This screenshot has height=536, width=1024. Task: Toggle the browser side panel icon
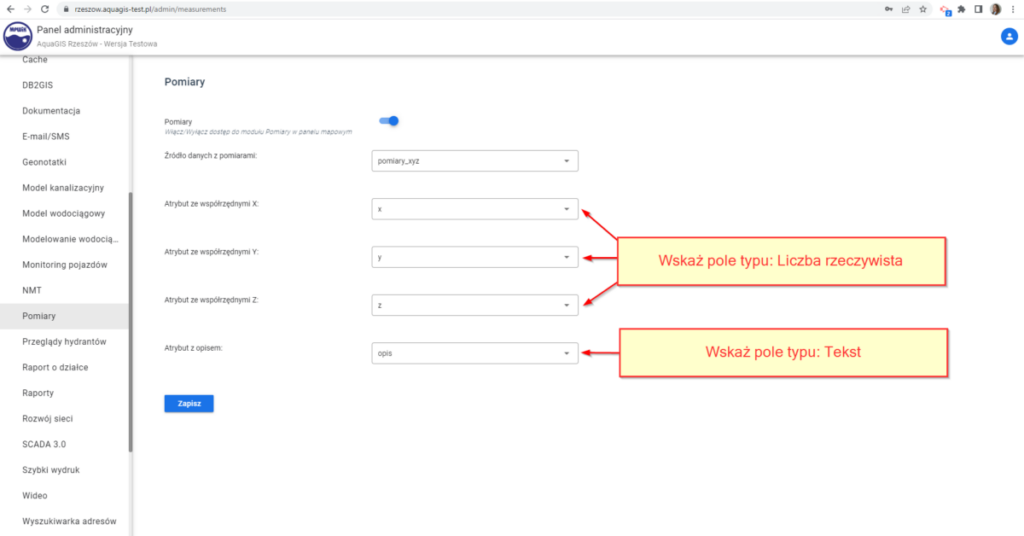point(978,9)
